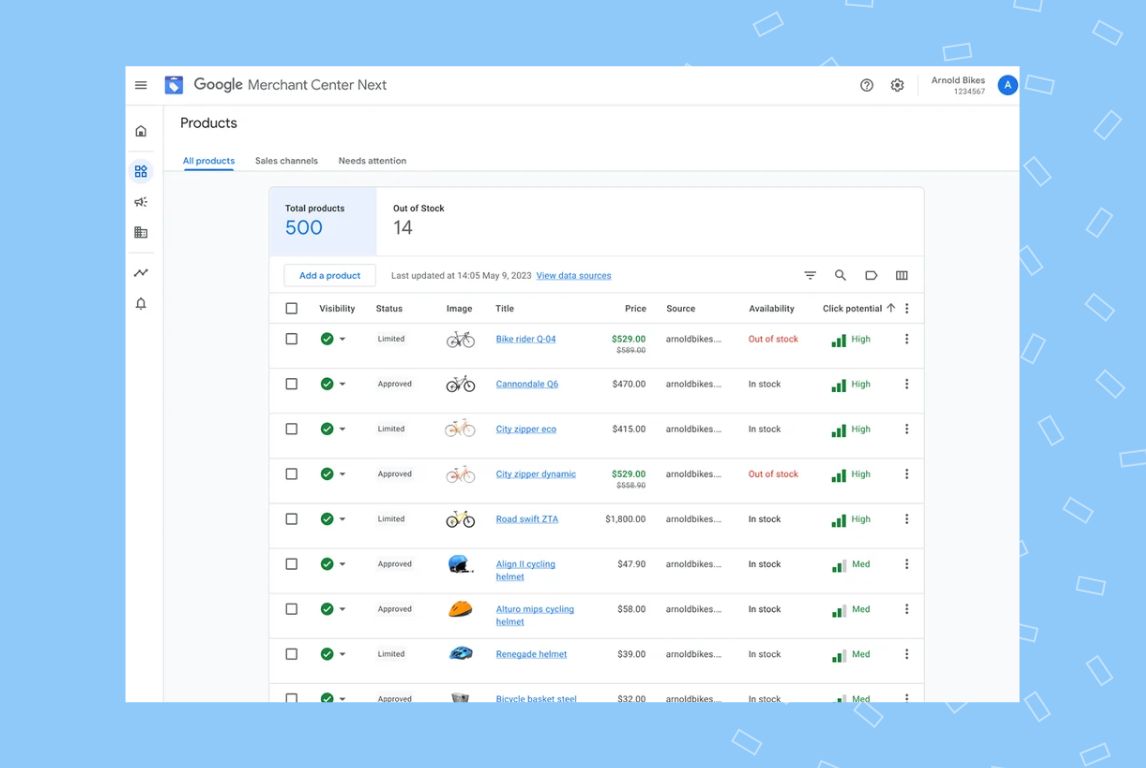Viewport: 1146px width, 768px height.
Task: Expand visibility dropdown for City zipper dynamic
Action: (x=342, y=474)
